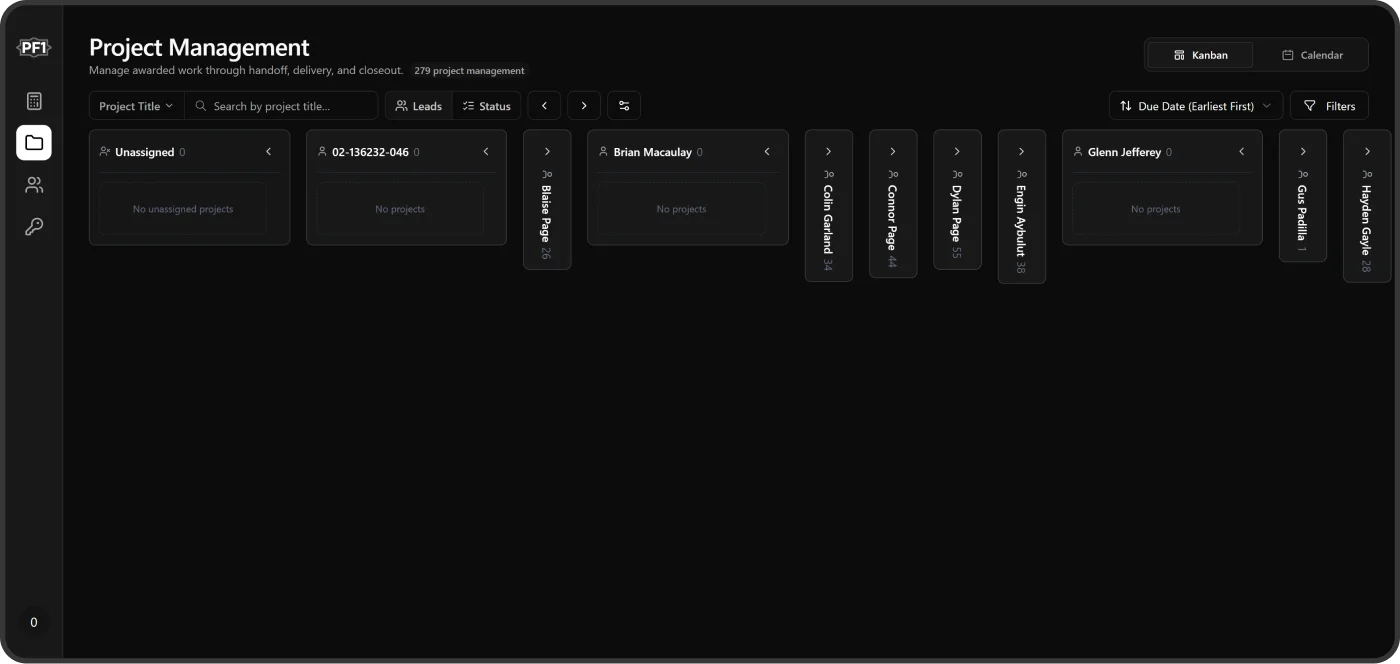Click the person icon beside 02-136232-046
1400x664 pixels.
tap(322, 152)
